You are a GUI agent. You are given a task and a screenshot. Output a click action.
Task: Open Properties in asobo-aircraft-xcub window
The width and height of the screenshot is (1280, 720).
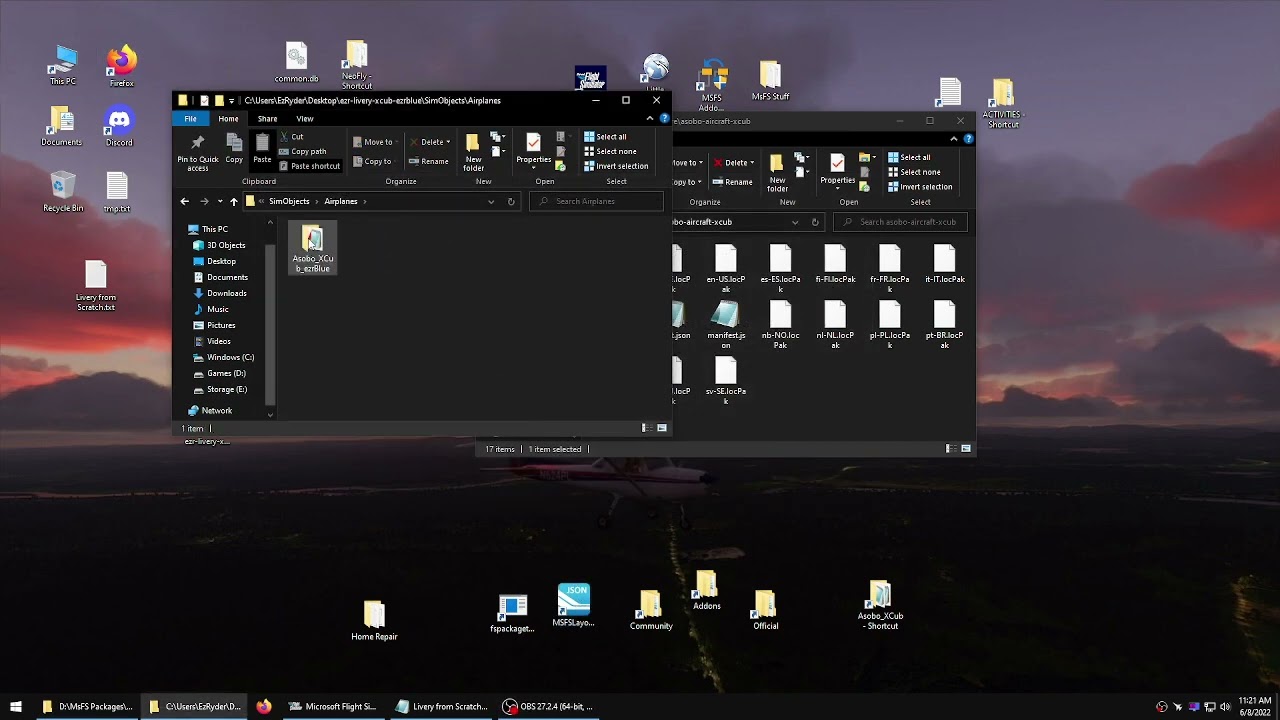[x=837, y=170]
